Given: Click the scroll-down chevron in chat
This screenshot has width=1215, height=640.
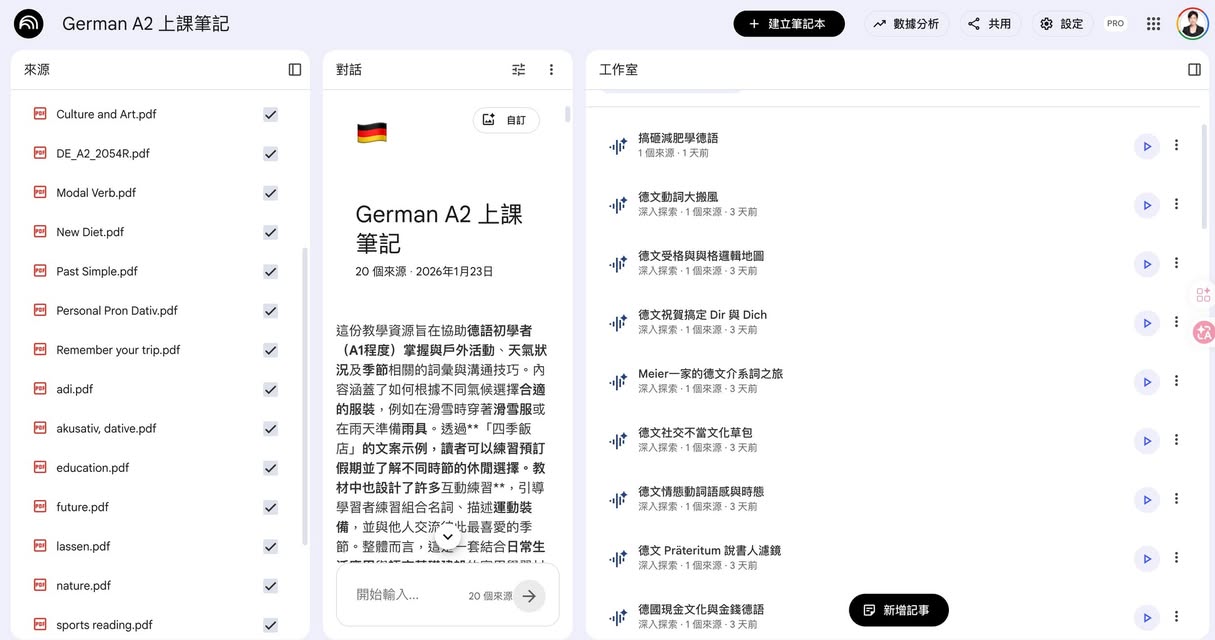Looking at the screenshot, I should point(448,538).
